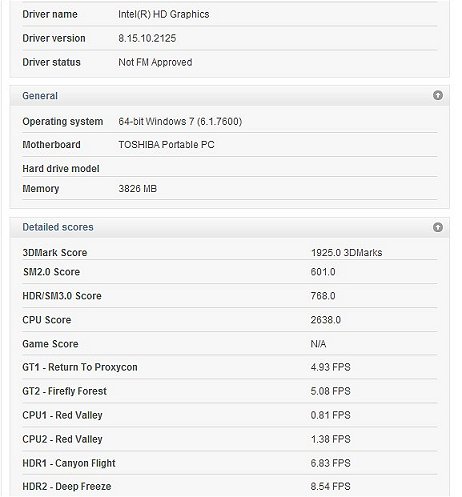Click the Detailed scores section header
The height and width of the screenshot is (497, 462).
tap(229, 227)
